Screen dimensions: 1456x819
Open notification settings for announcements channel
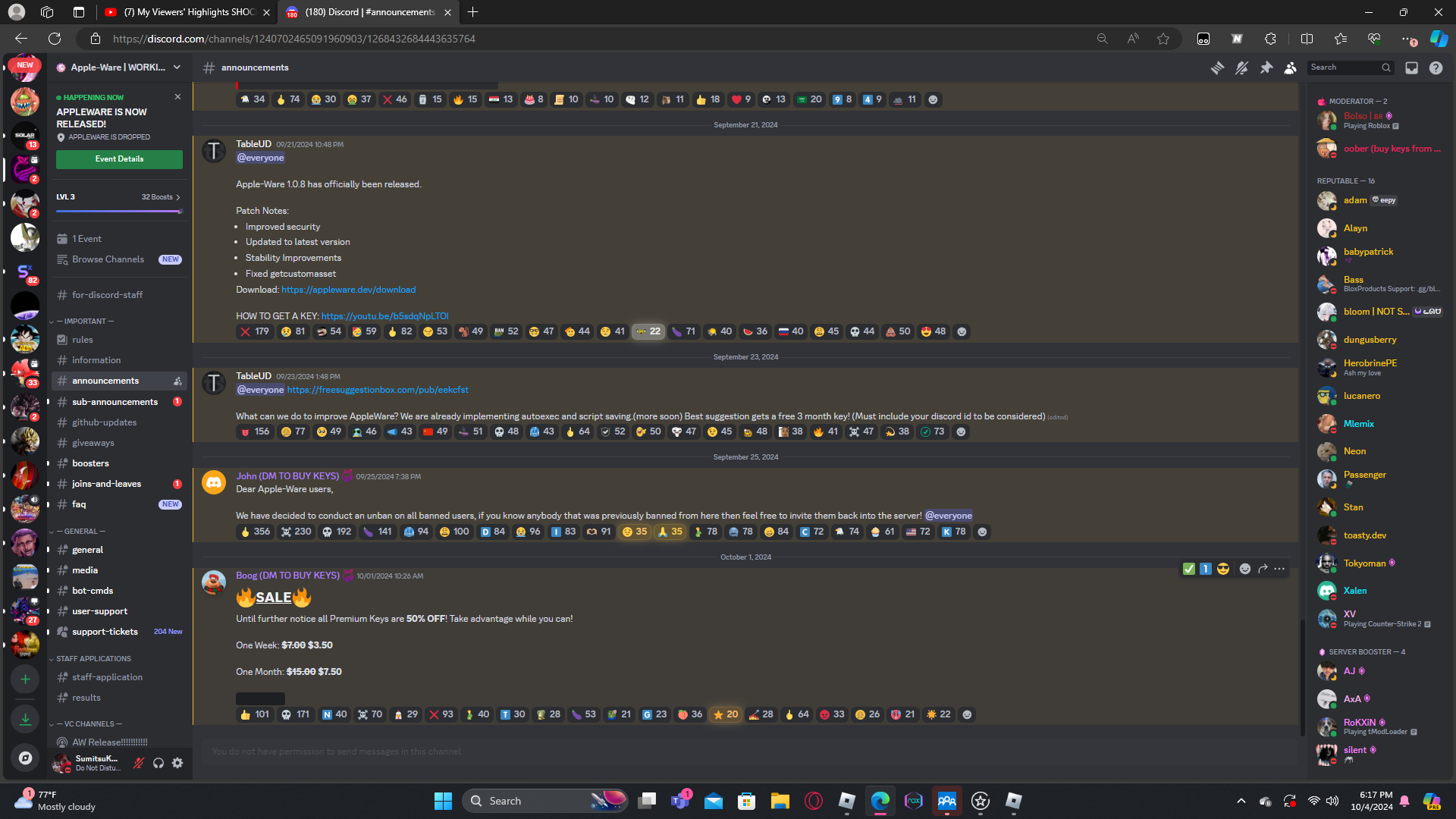tap(1241, 68)
